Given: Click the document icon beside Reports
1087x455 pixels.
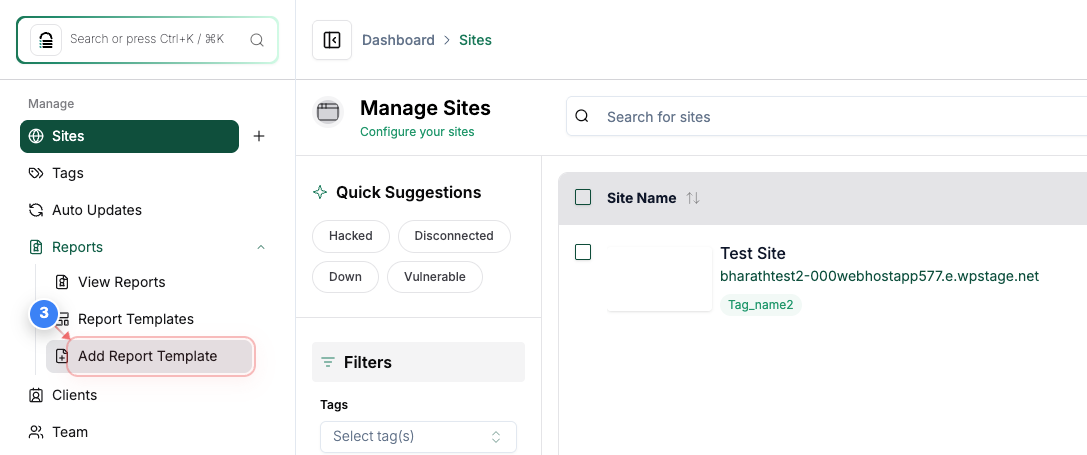Looking at the screenshot, I should coord(35,248).
